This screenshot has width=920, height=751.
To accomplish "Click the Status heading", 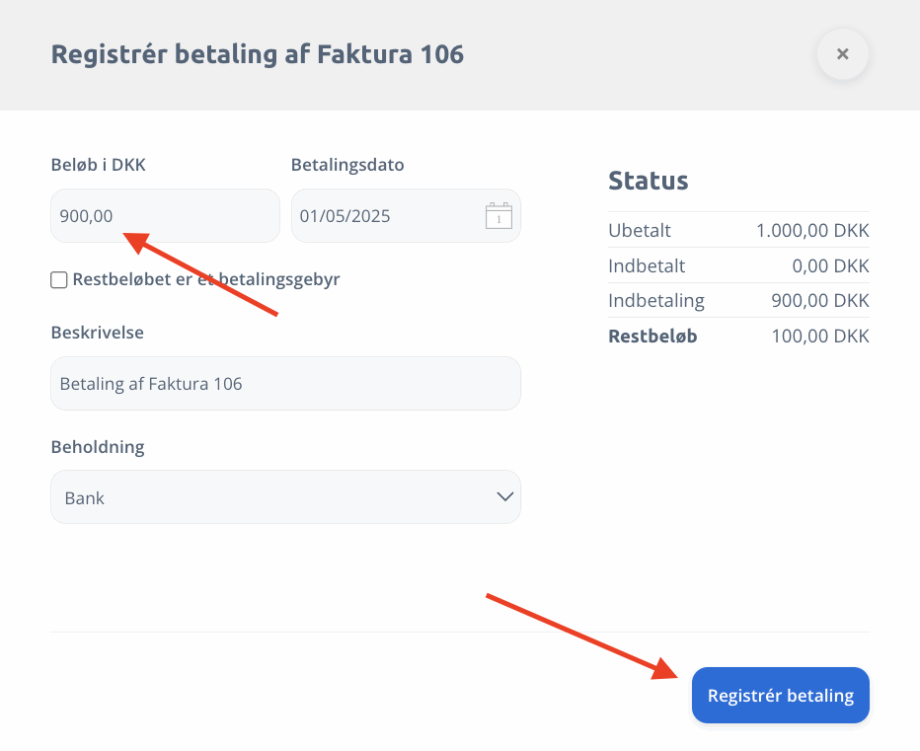I will (648, 181).
